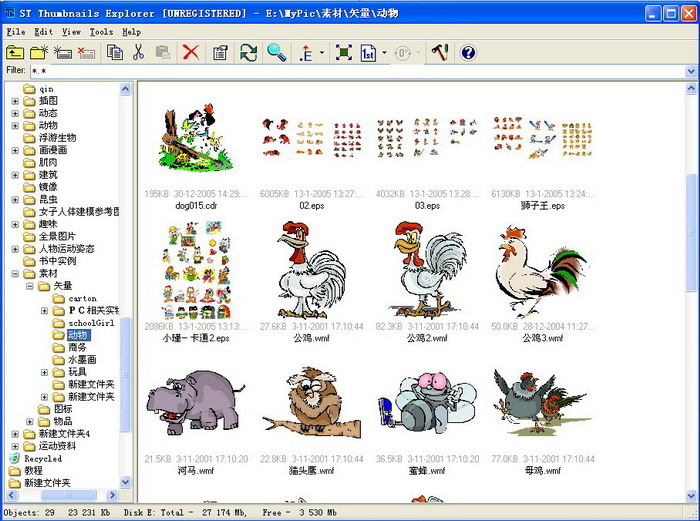This screenshot has width=700, height=521.
Task: Select the 03.eps thumbnail
Action: click(x=427, y=138)
